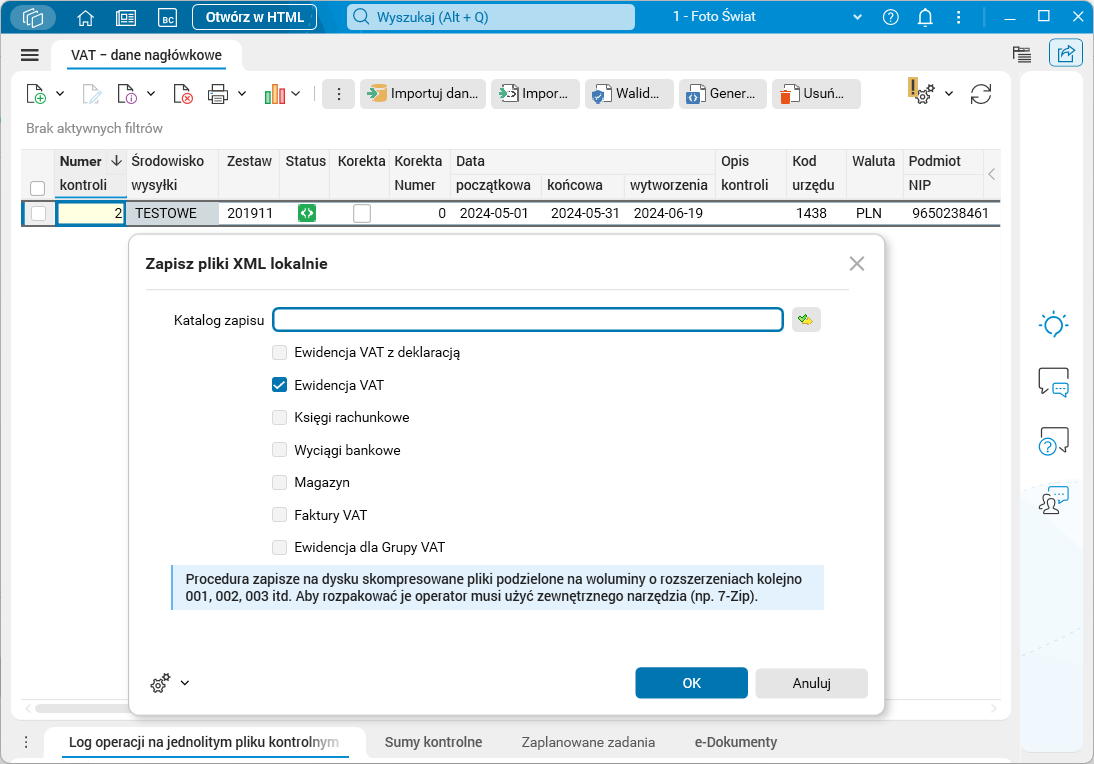
Task: Click the dialog settings gear icon
Action: (x=160, y=683)
